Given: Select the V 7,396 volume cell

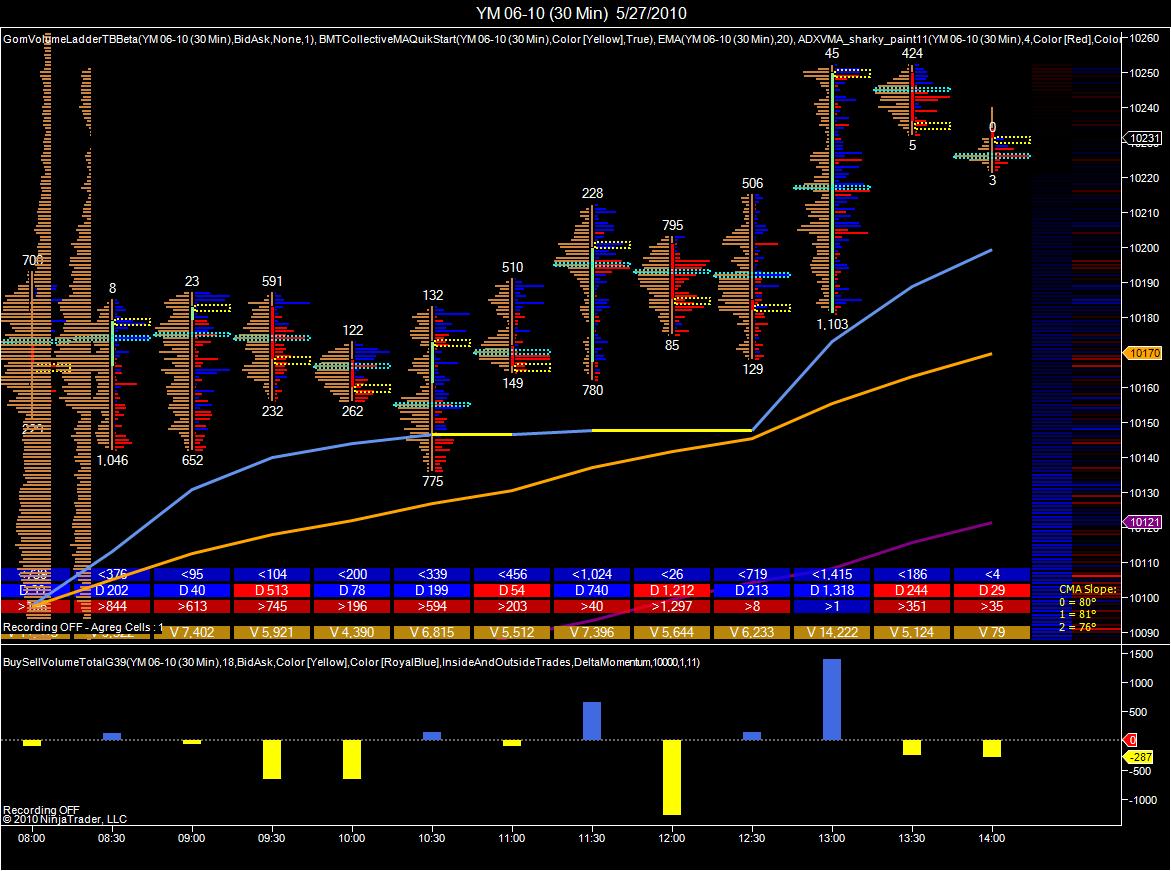Looking at the screenshot, I should pos(591,632).
